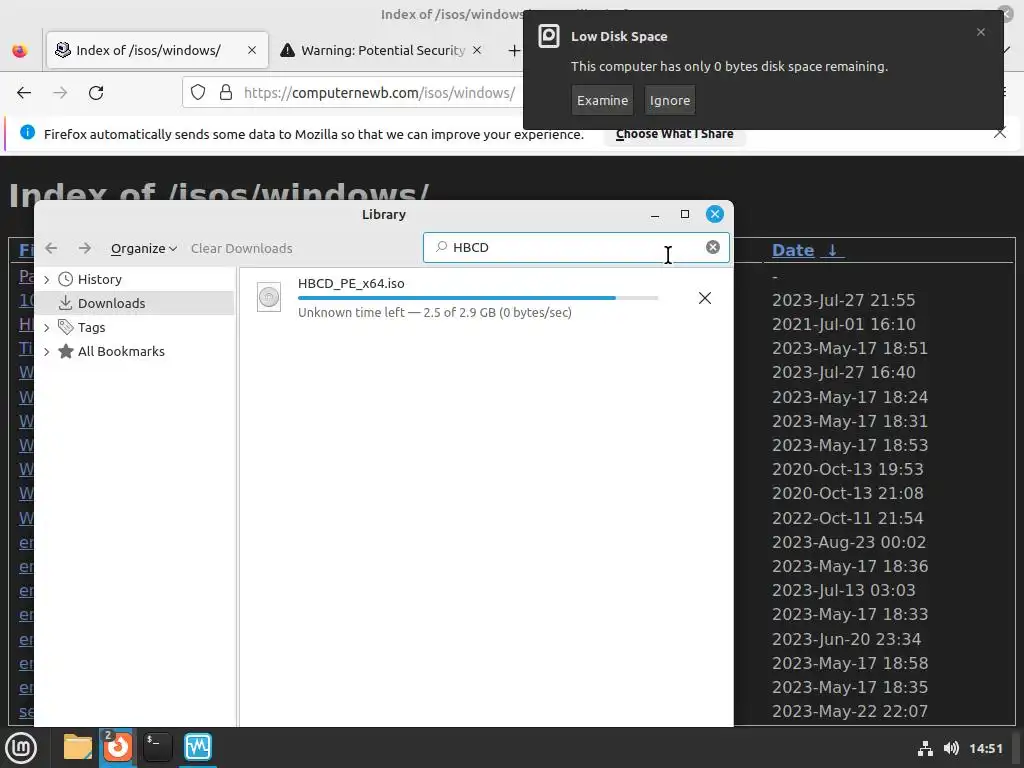The width and height of the screenshot is (1024, 768).
Task: Click date '2023-Jul-27 21:55' in listing
Action: (844, 300)
